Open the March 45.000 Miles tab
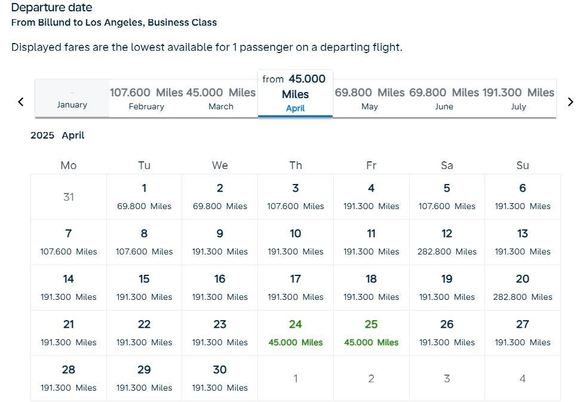The width and height of the screenshot is (580, 402). click(x=221, y=99)
